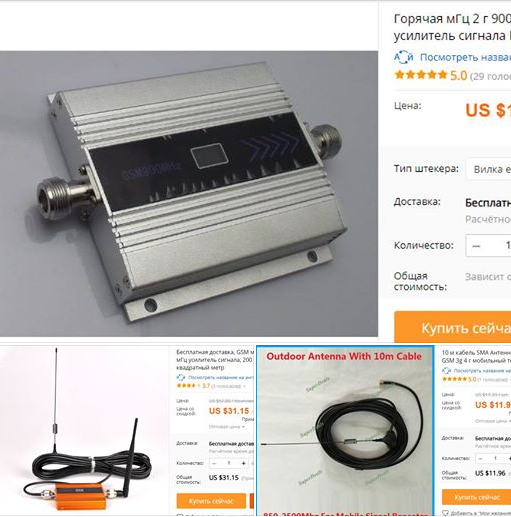The height and width of the screenshot is (517, 511).
Task: Increase the quantity with the plus button in the US $31.15 listing
Action: tap(244, 463)
